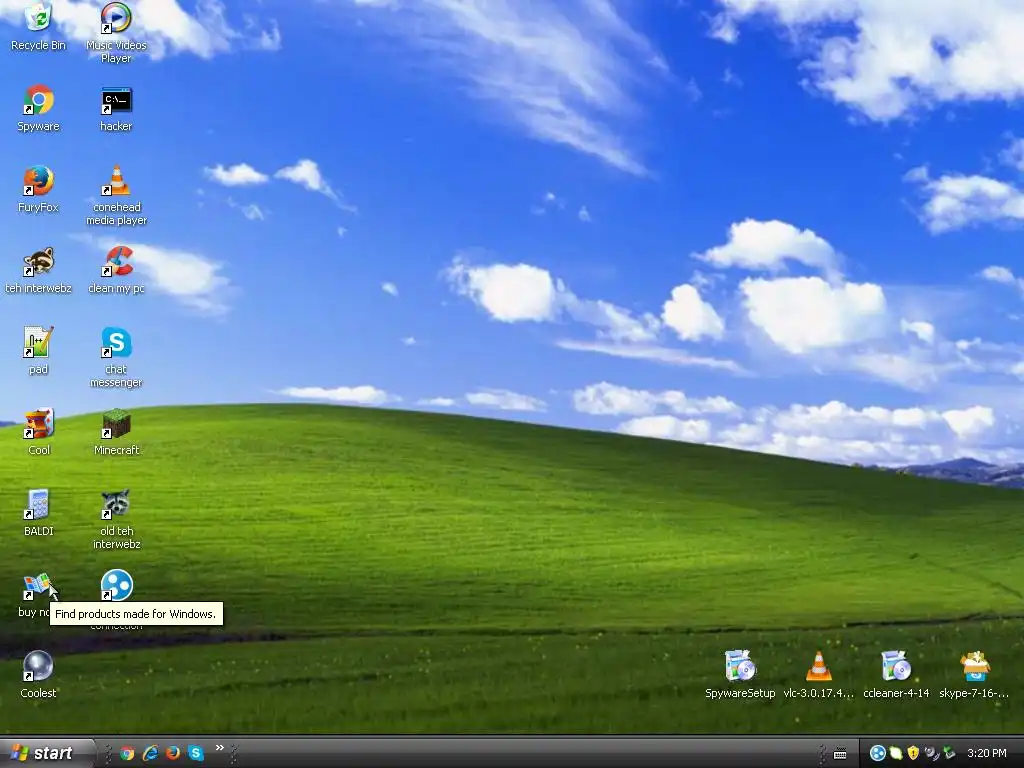Select the Music Videos Player shortcut

pos(116,33)
